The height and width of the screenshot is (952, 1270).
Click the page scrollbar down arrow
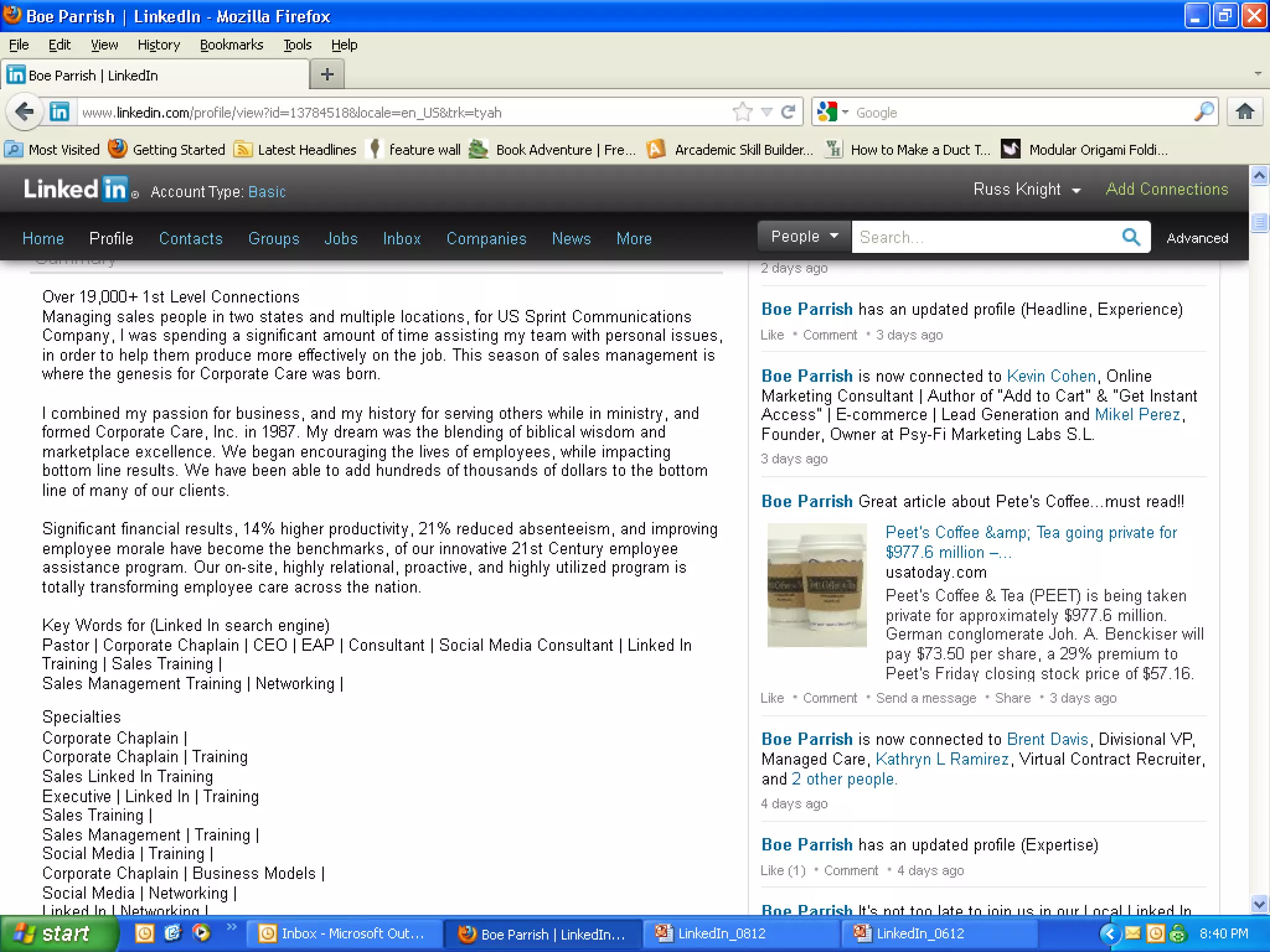(x=1259, y=903)
